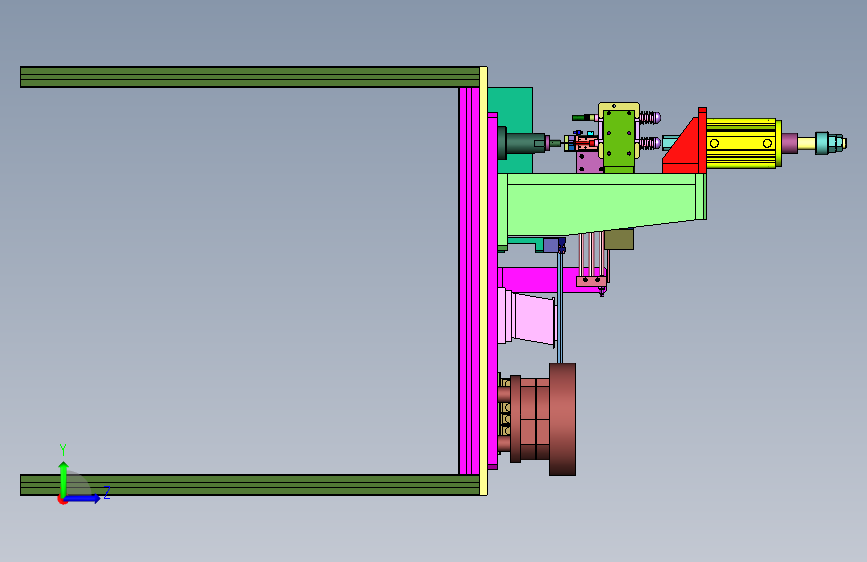Screen dimensions: 867x562
Task: Select the top dark green frame beam
Action: (250, 77)
